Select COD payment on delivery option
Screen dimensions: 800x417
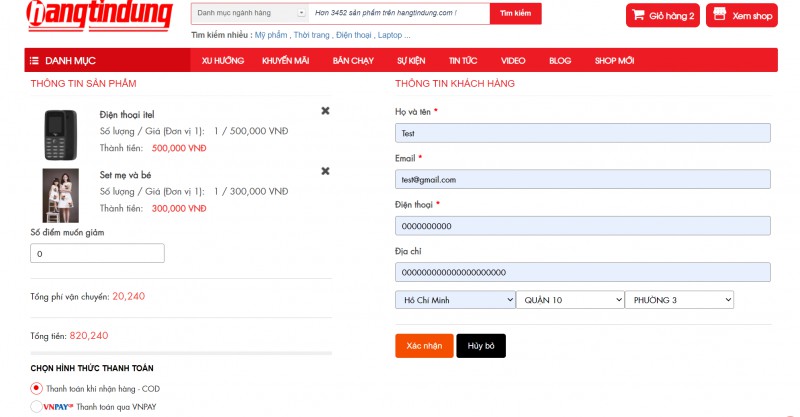[x=37, y=388]
